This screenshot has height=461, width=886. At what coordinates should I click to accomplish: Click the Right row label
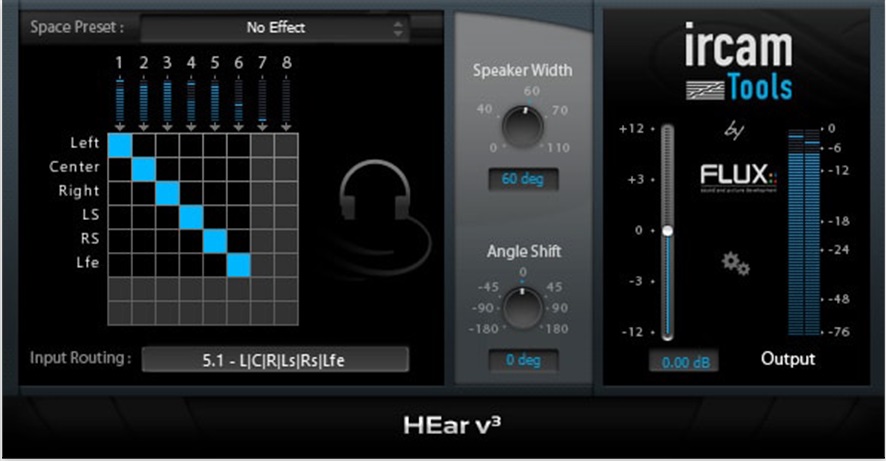coord(79,191)
